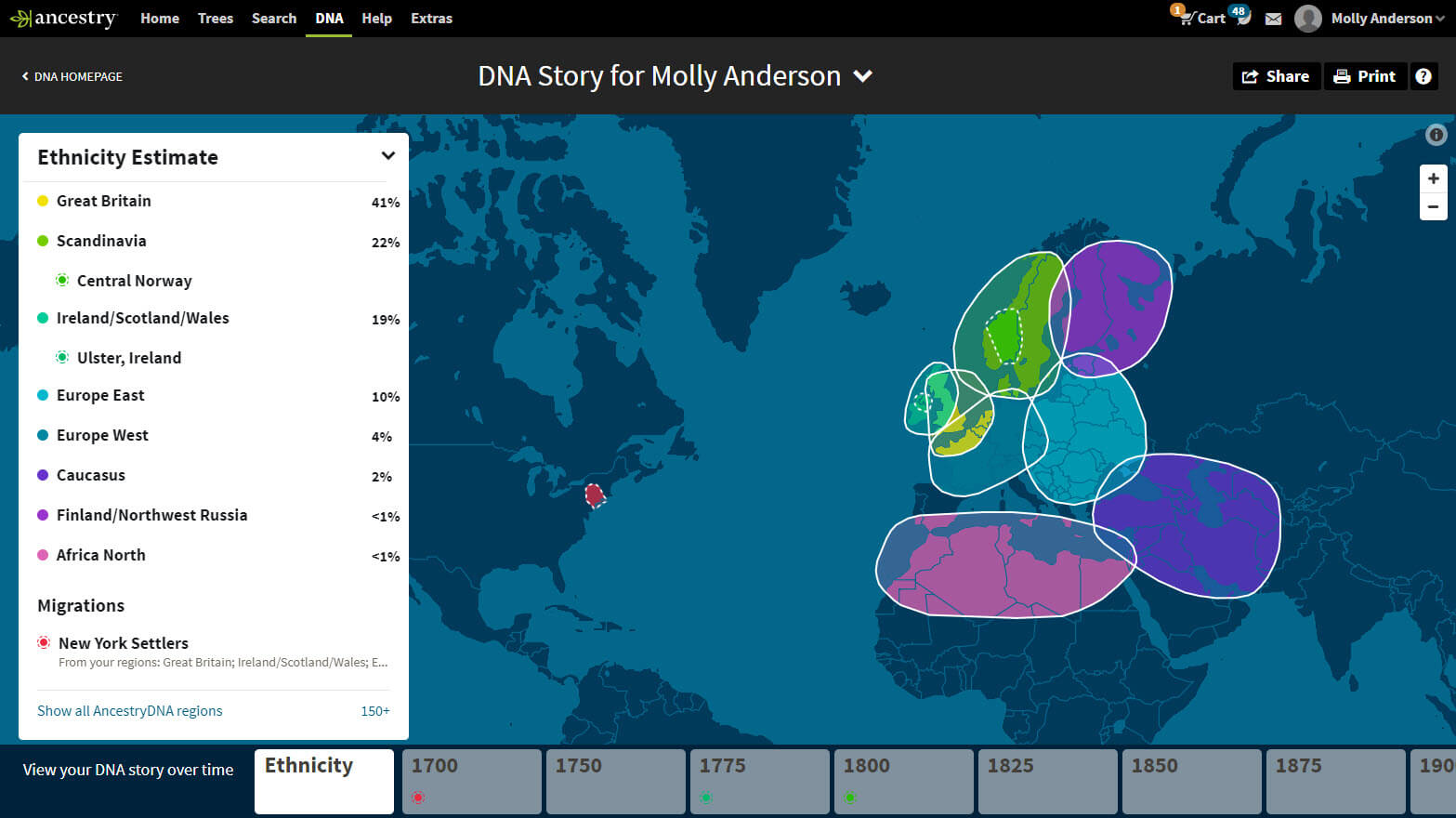This screenshot has height=818, width=1456.
Task: Open the Help menu
Action: coord(376,19)
